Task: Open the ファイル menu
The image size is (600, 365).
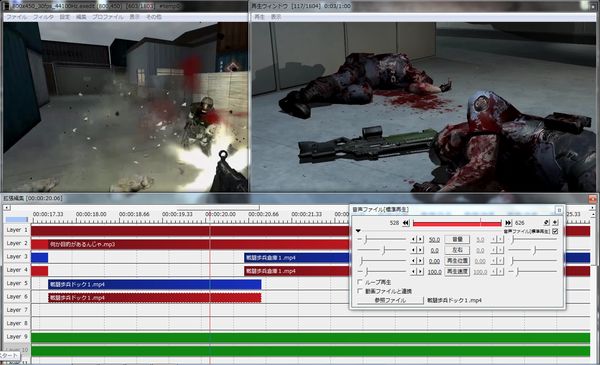Action: point(16,17)
